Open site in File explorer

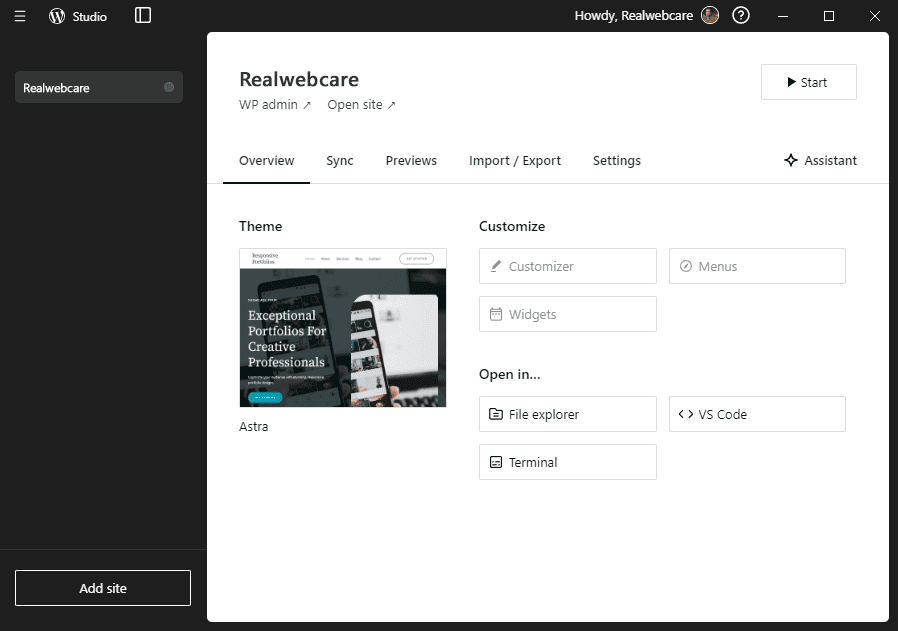point(568,414)
